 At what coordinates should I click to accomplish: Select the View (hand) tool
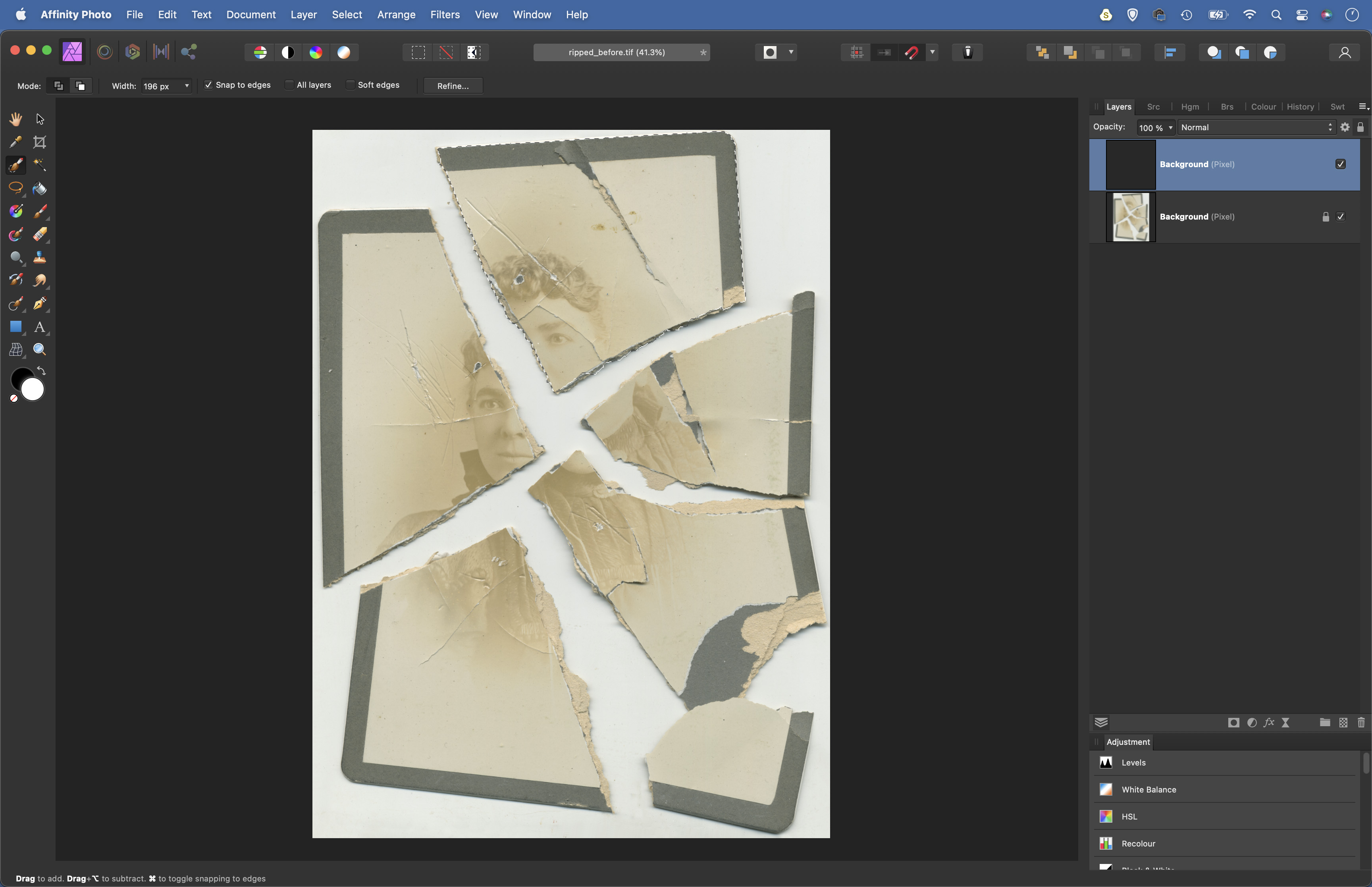(x=15, y=119)
